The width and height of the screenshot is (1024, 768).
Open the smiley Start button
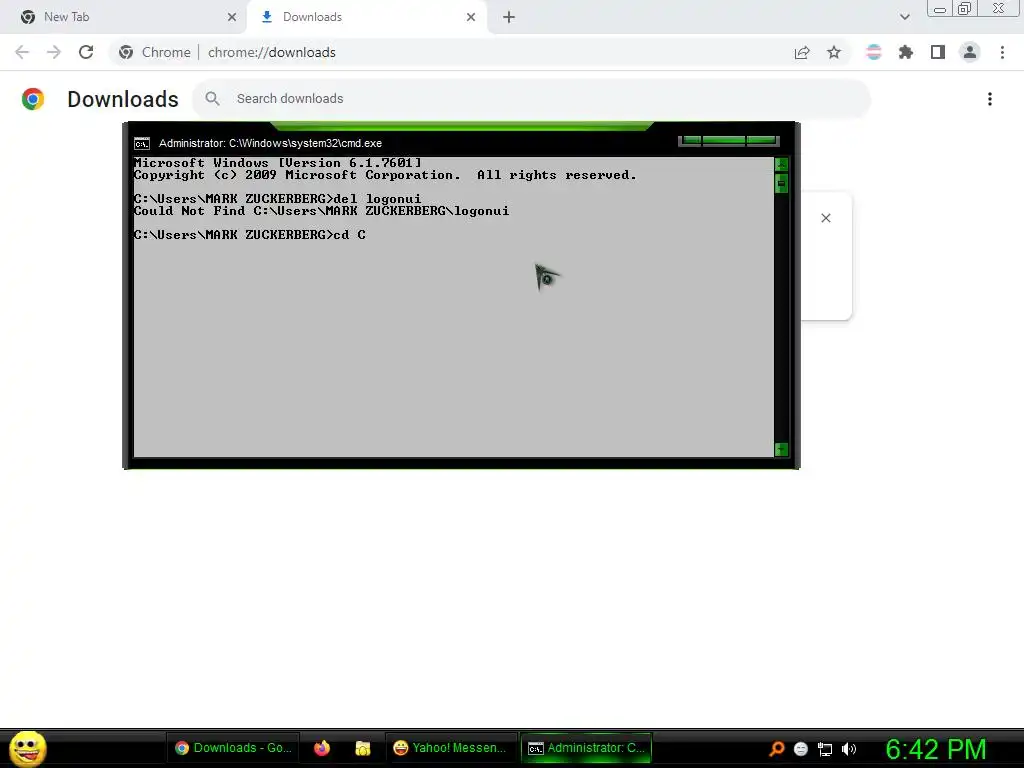pos(28,748)
